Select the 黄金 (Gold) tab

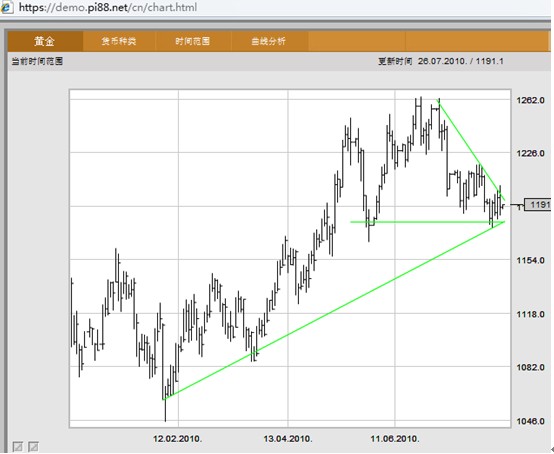[45, 41]
